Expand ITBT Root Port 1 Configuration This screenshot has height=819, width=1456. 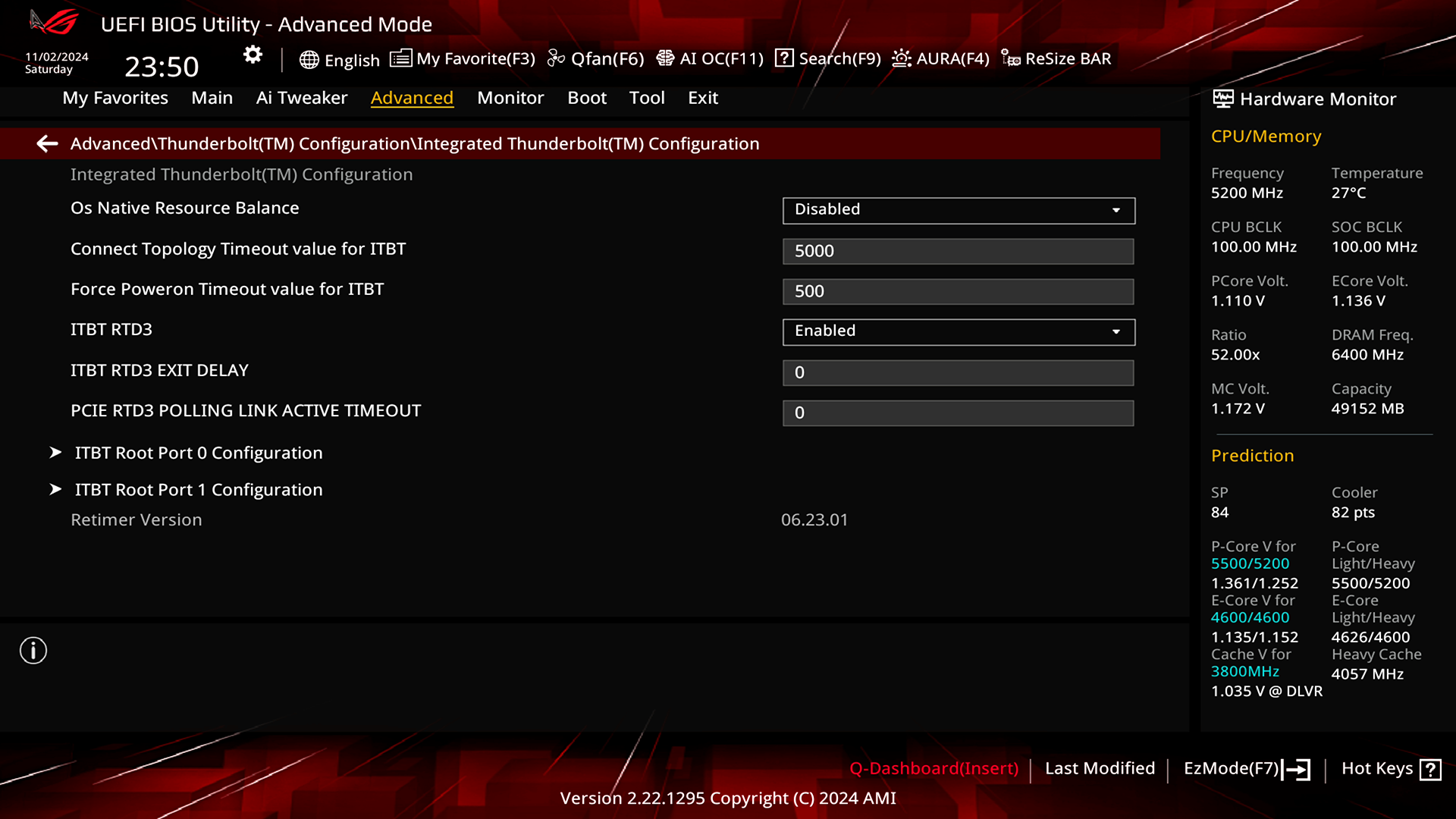[x=199, y=489]
